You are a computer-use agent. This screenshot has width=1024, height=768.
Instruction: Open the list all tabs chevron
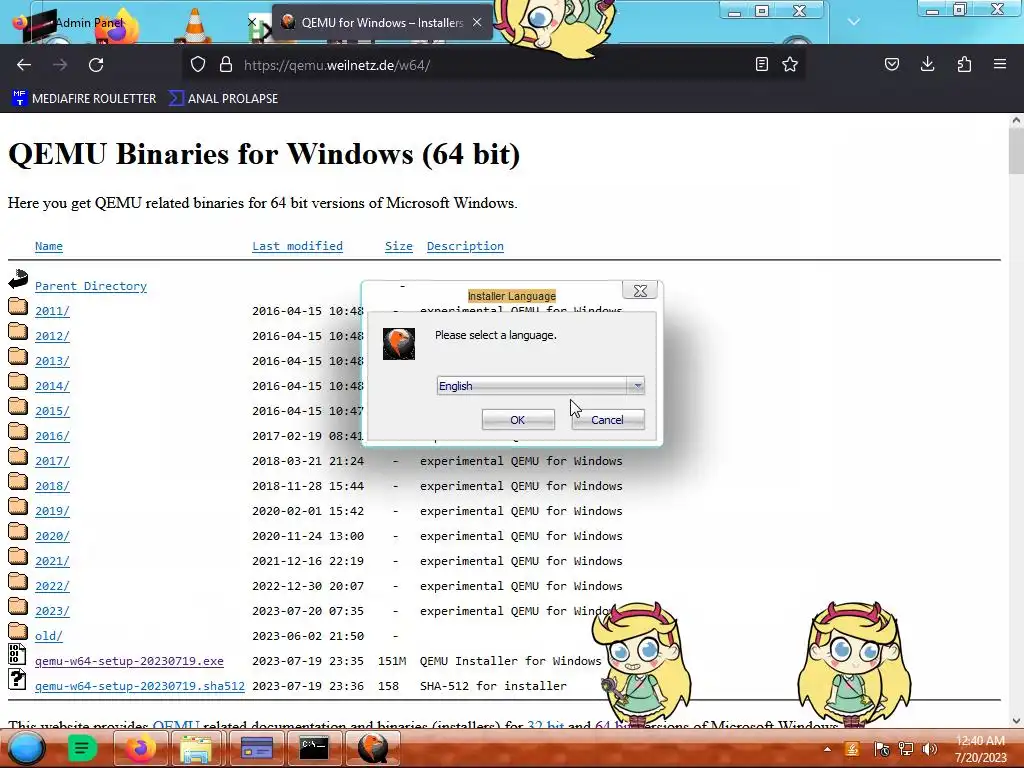854,22
